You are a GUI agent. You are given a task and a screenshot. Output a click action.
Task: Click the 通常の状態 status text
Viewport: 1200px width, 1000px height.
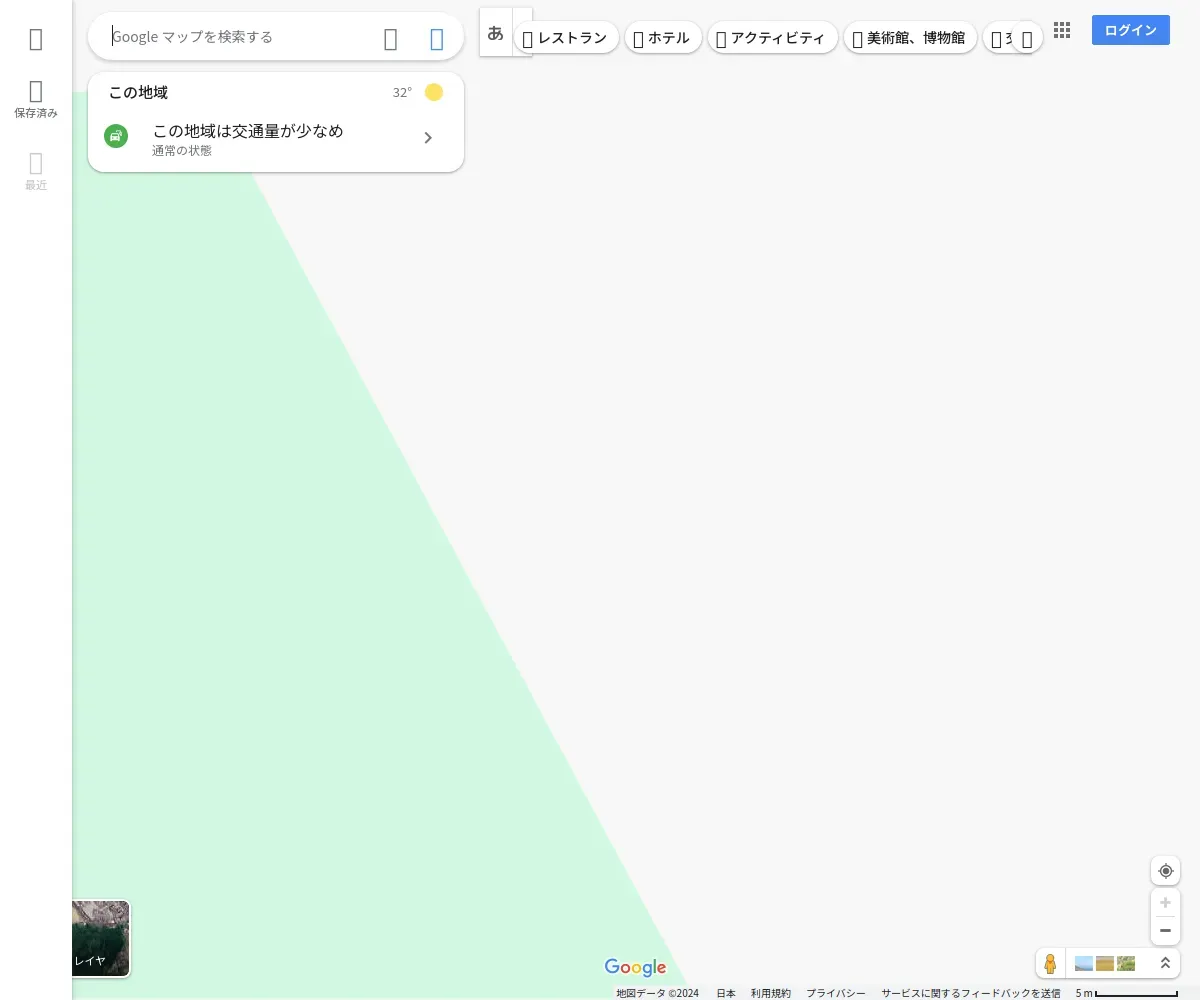point(182,151)
